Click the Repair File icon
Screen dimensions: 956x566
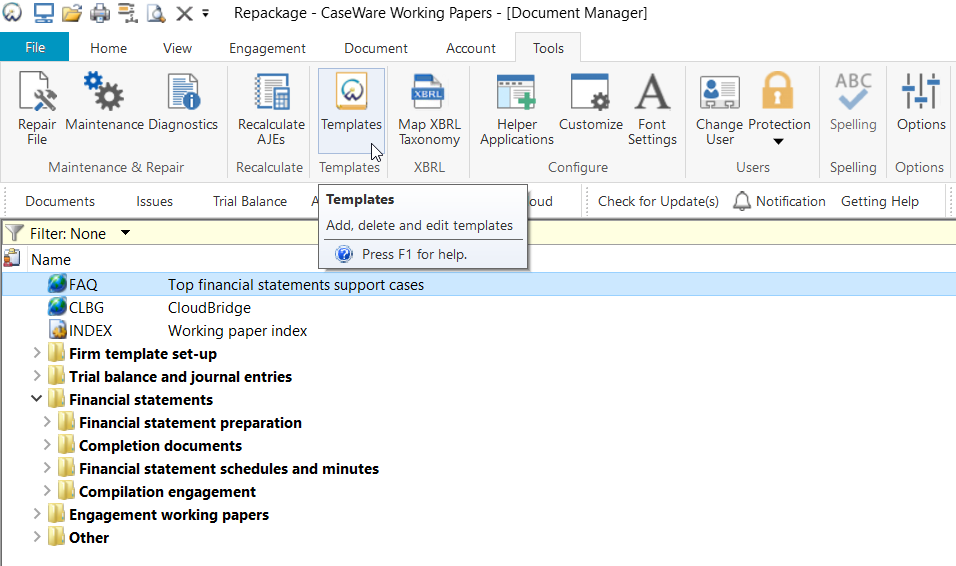[x=37, y=91]
